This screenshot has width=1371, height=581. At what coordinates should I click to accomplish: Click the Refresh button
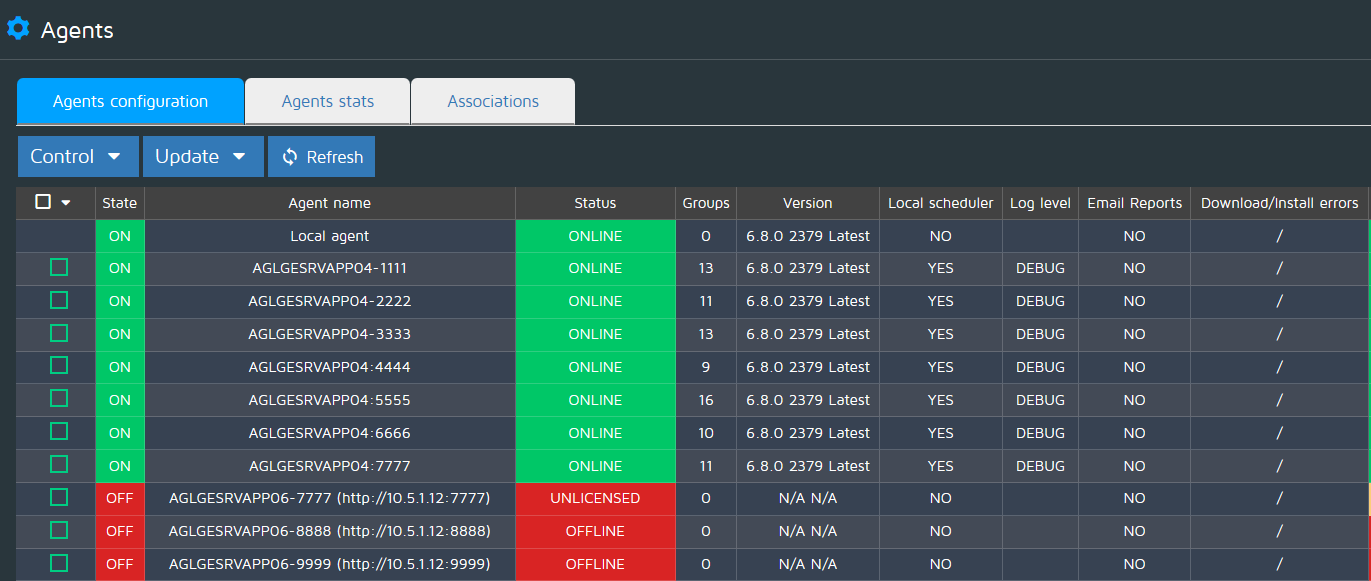point(321,157)
